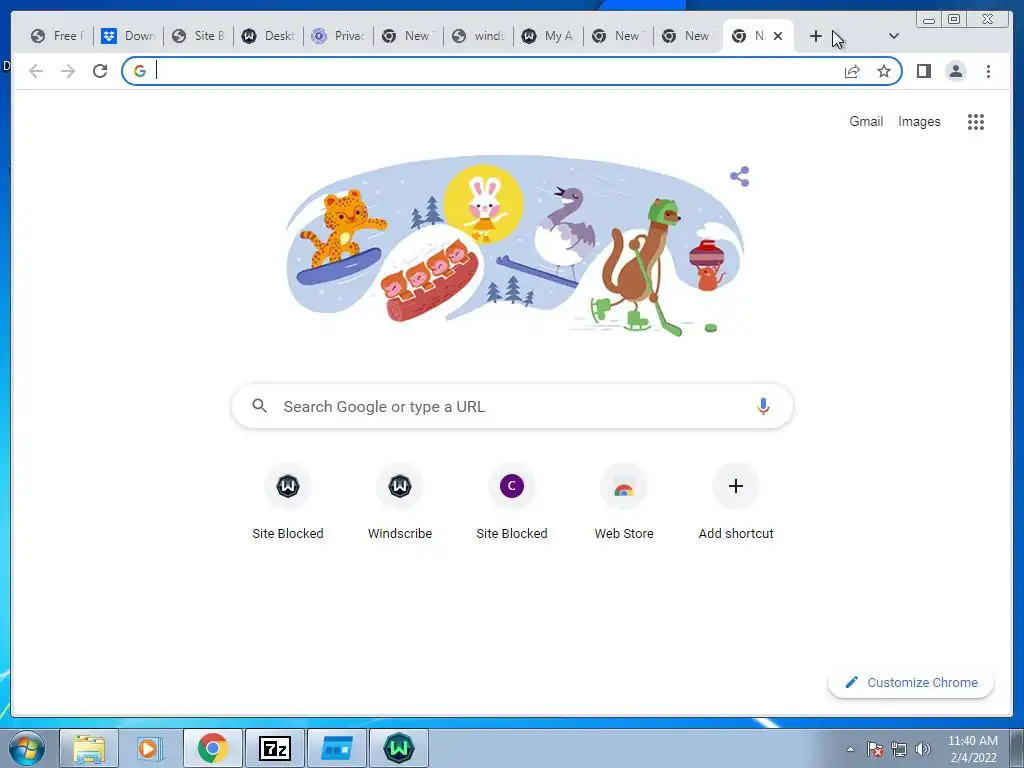Click Customize Chrome
Image resolution: width=1024 pixels, height=768 pixels.
coord(911,682)
